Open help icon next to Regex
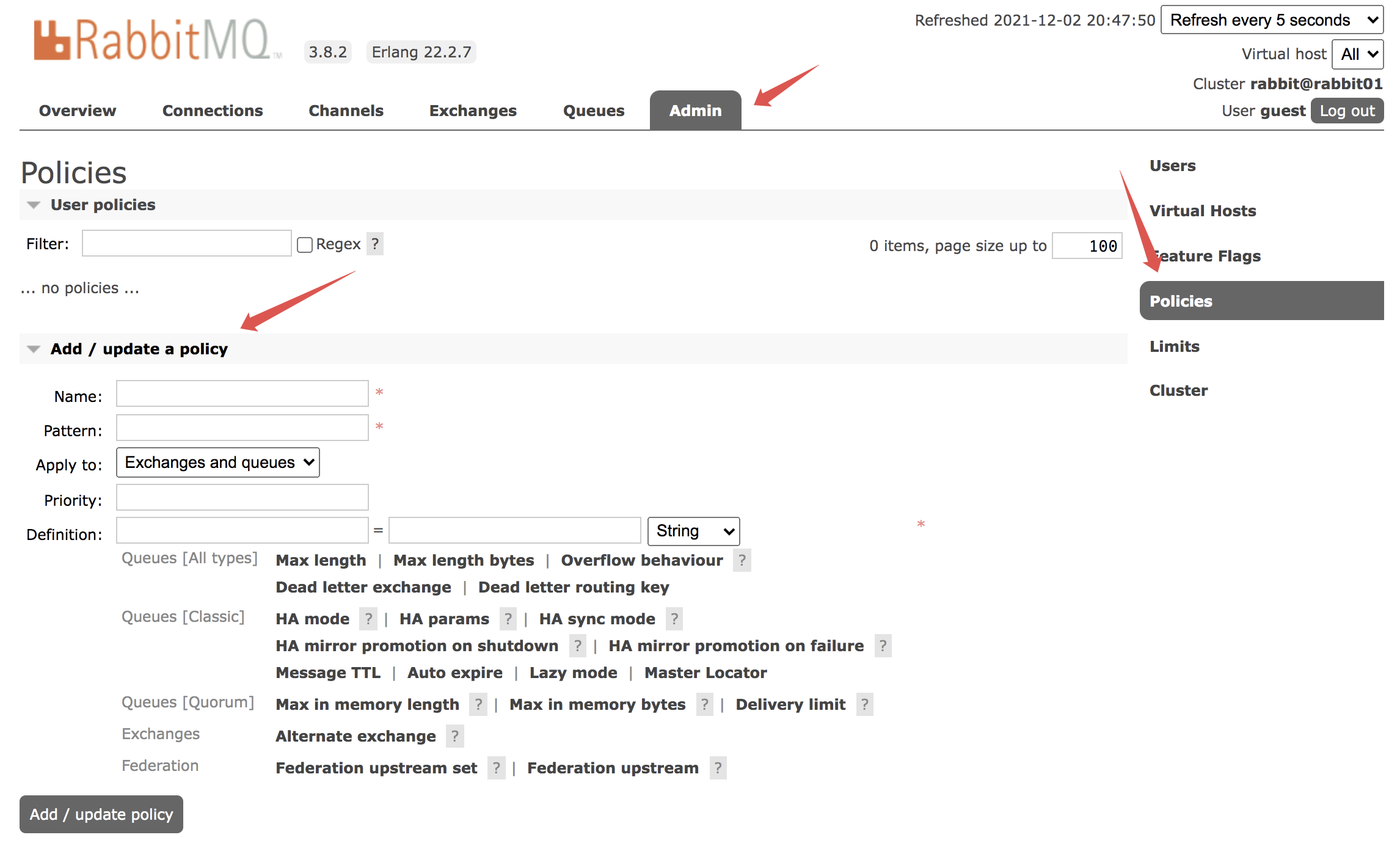Image resolution: width=1400 pixels, height=843 pixels. [375, 244]
